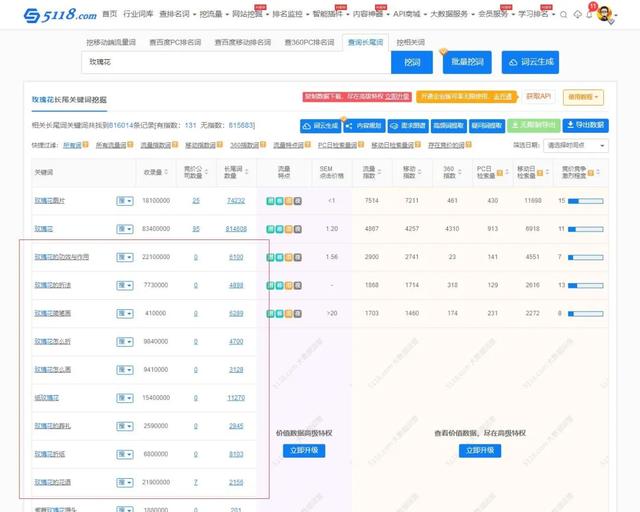Open 查排名词 navigation menu
Viewport: 640px width, 512px height.
[174, 15]
